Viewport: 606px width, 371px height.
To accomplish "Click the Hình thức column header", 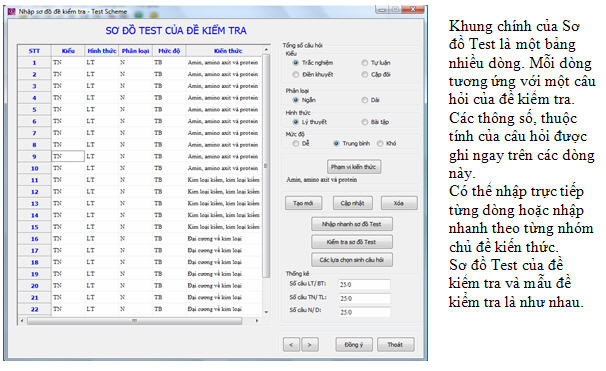I will (x=102, y=51).
